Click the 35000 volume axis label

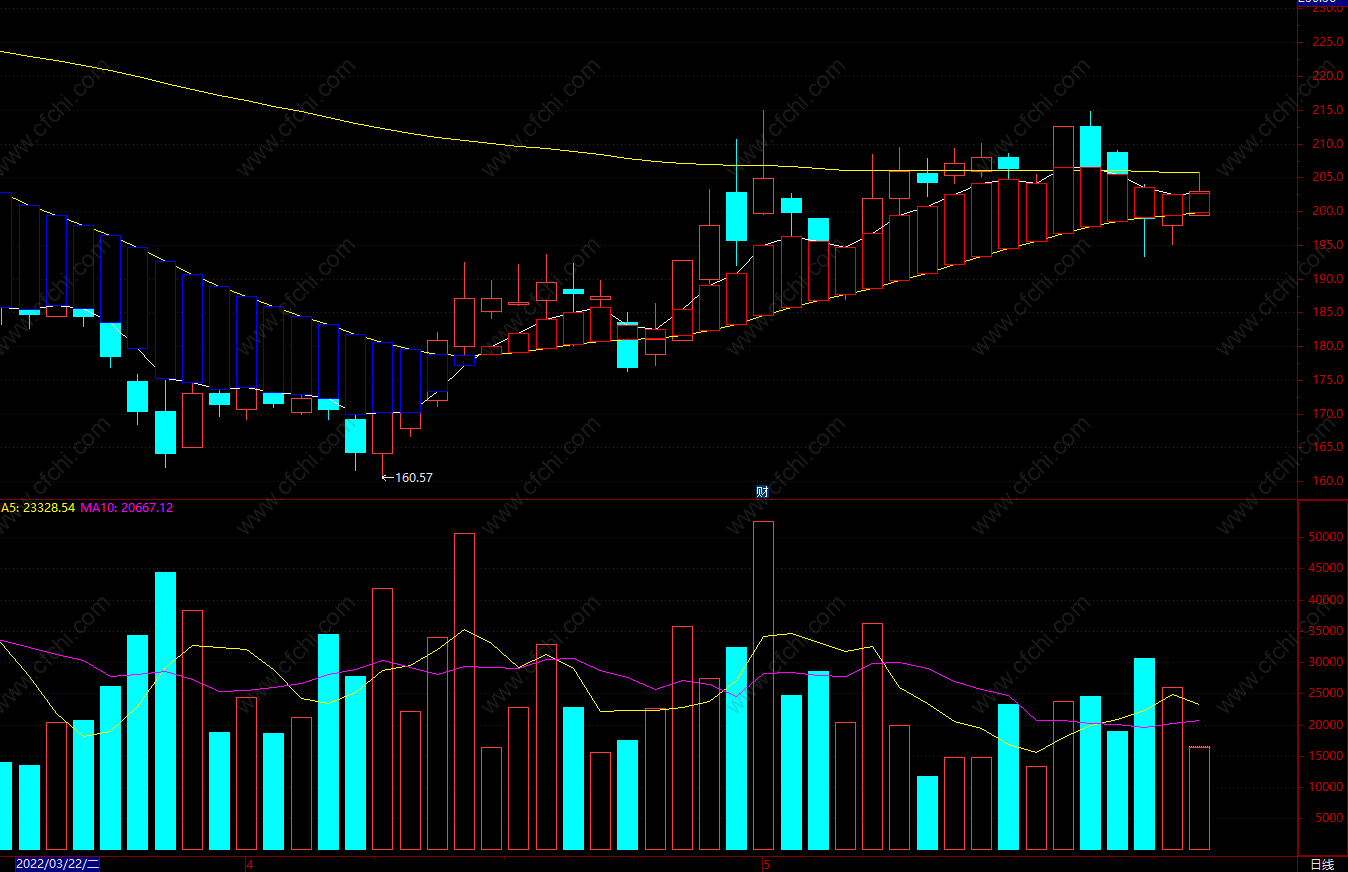pos(1324,631)
